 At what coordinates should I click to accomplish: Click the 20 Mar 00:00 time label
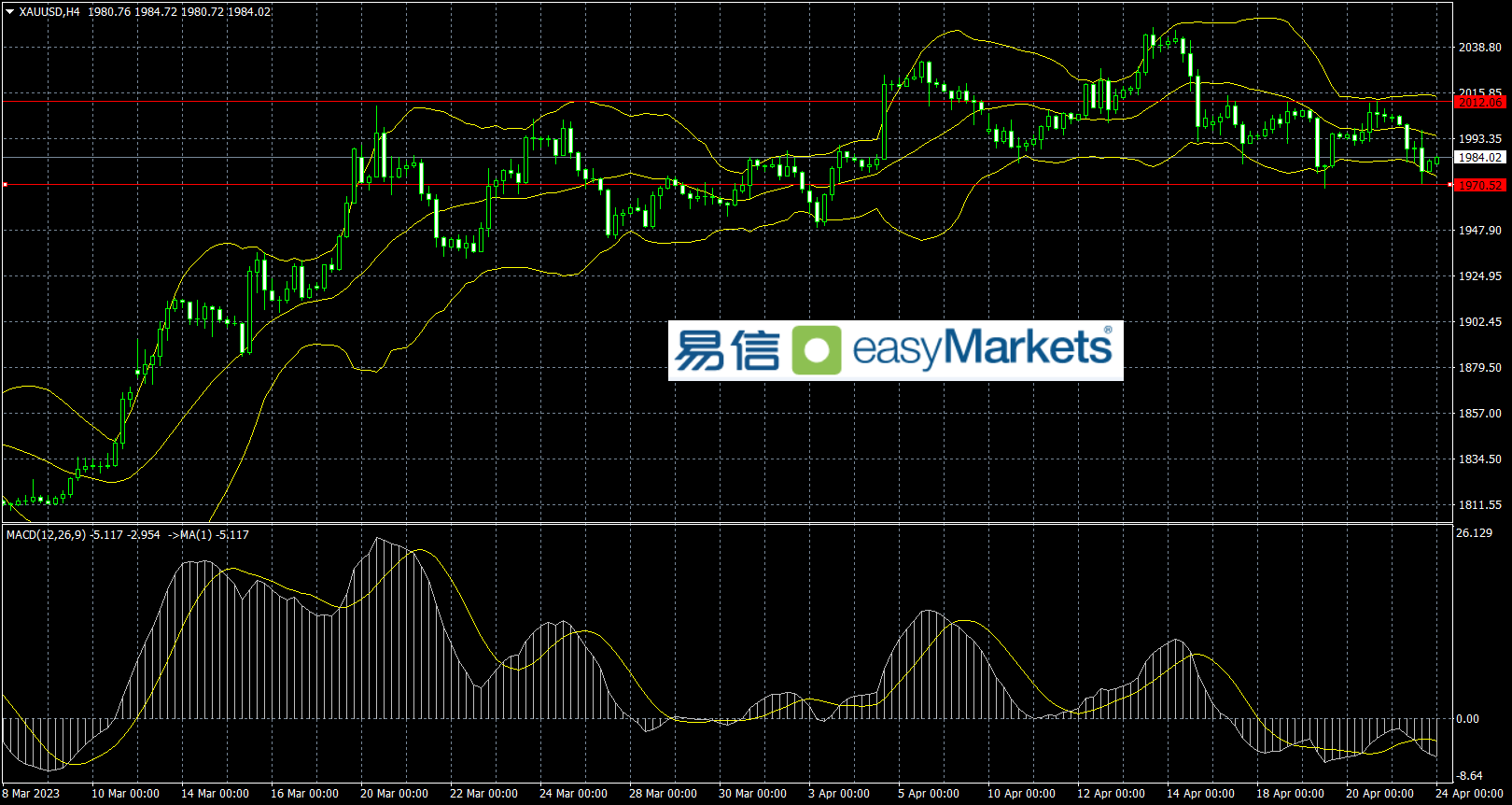pos(394,794)
